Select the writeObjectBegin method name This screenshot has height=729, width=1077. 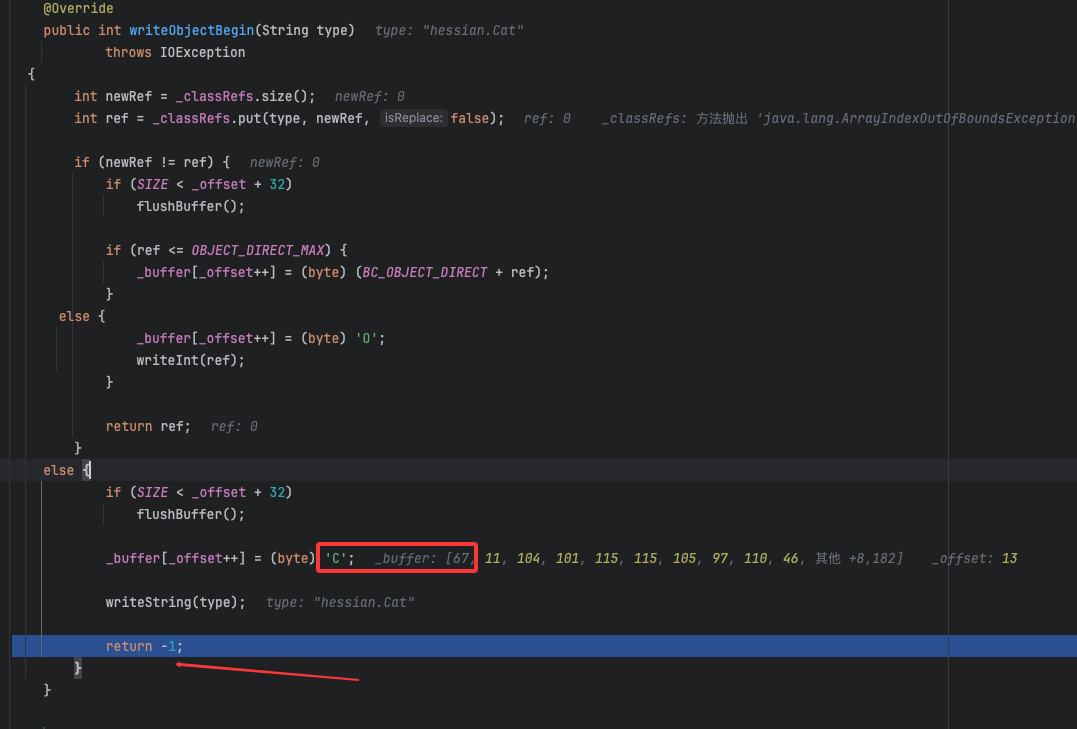pyautogui.click(x=192, y=30)
